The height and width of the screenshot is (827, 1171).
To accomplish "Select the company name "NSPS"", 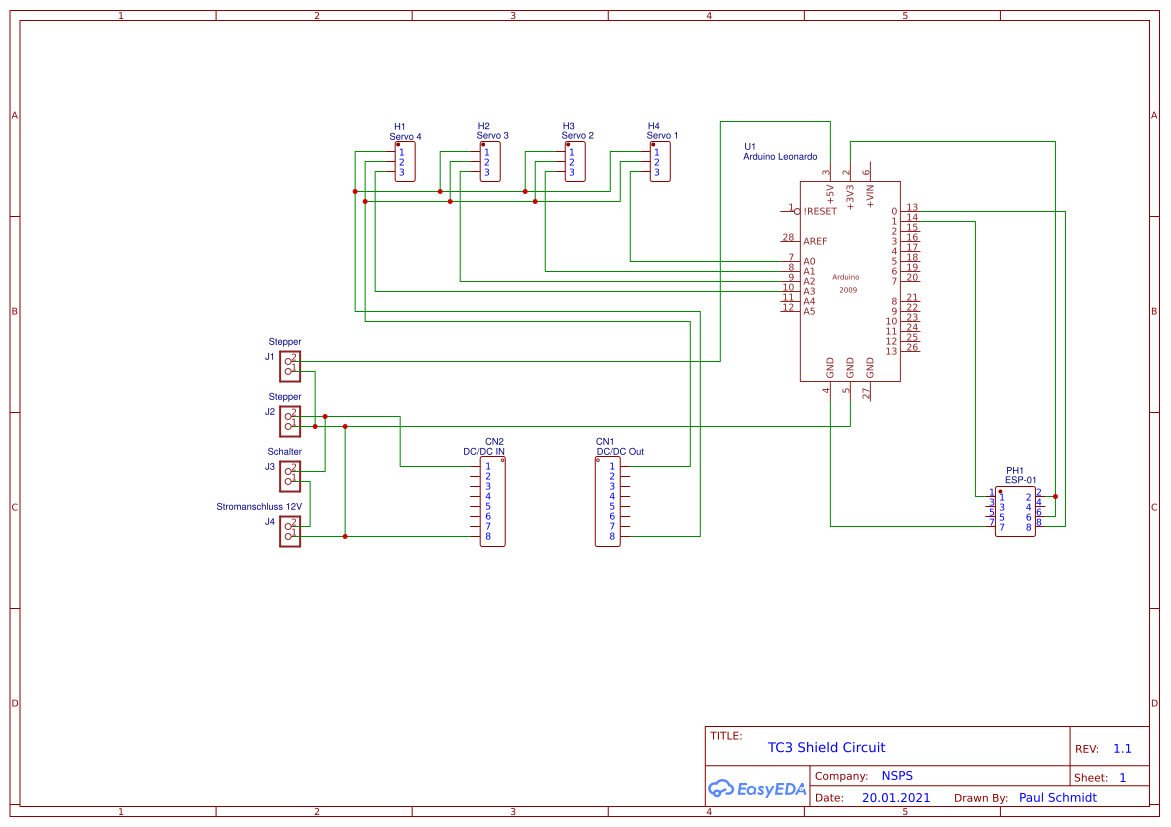I will (897, 776).
